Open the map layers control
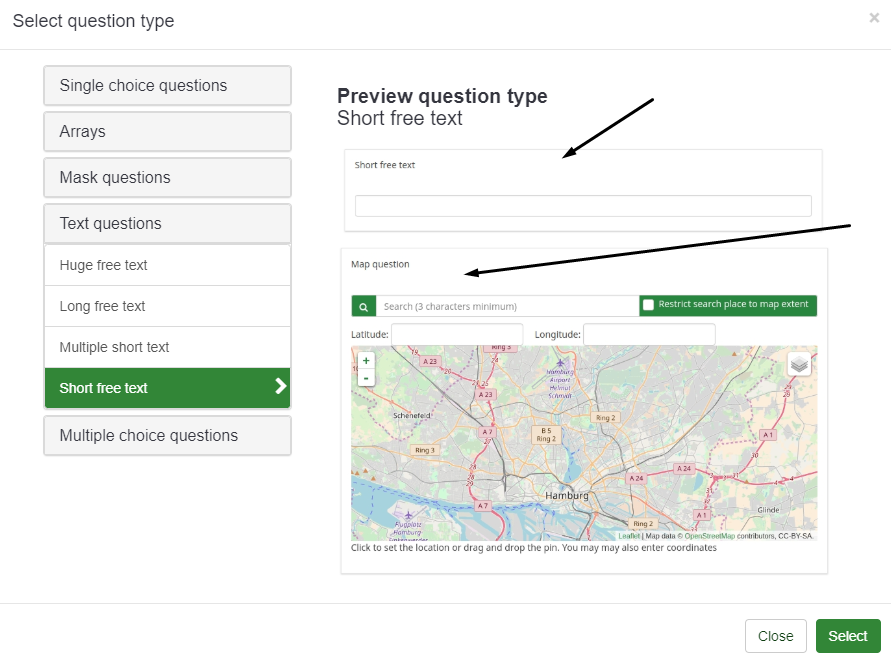The image size is (891, 665). click(x=799, y=364)
